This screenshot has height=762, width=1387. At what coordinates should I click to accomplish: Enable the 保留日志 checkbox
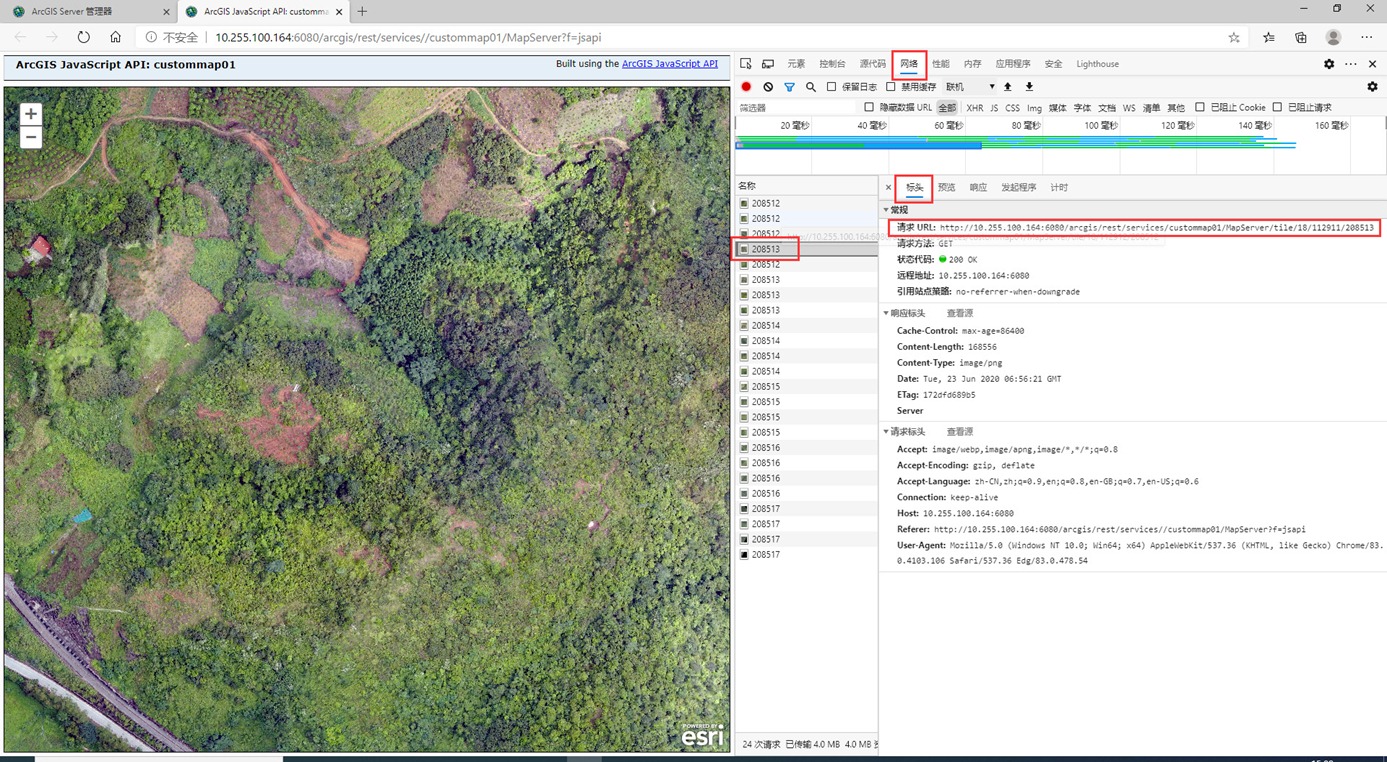click(832, 87)
